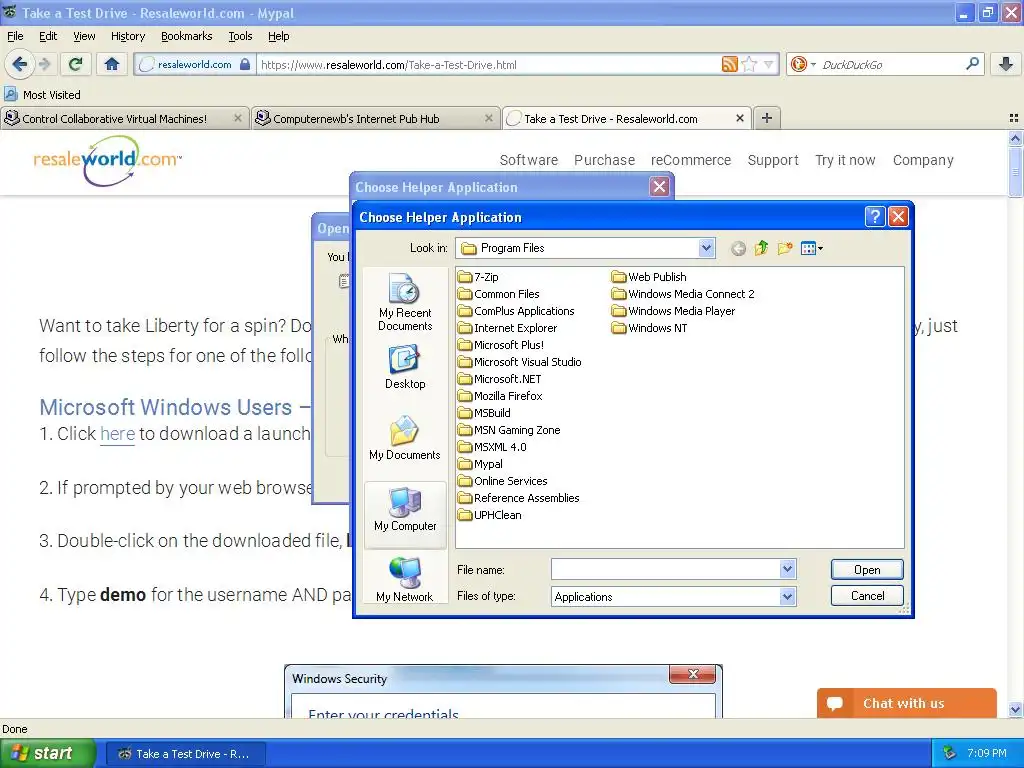The image size is (1024, 768).
Task: Select the Mypal folder
Action: click(481, 464)
